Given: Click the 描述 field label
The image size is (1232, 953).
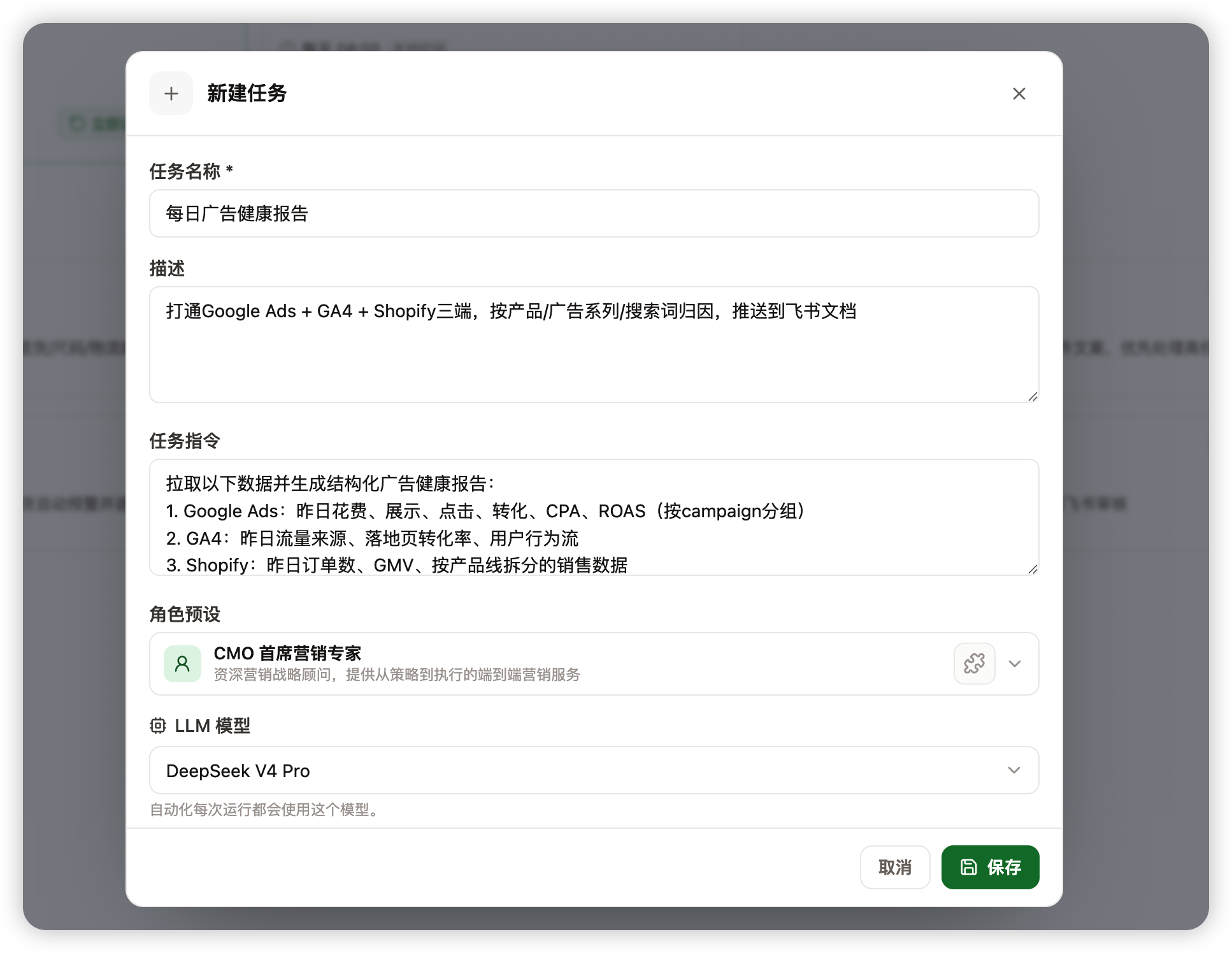Looking at the screenshot, I should pos(167,268).
